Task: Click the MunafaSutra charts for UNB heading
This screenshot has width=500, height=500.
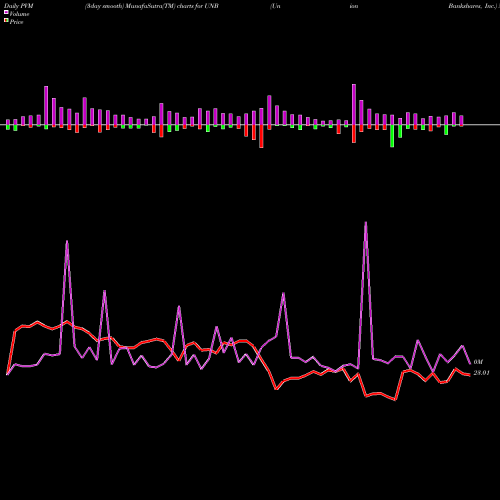Action: click(152, 6)
